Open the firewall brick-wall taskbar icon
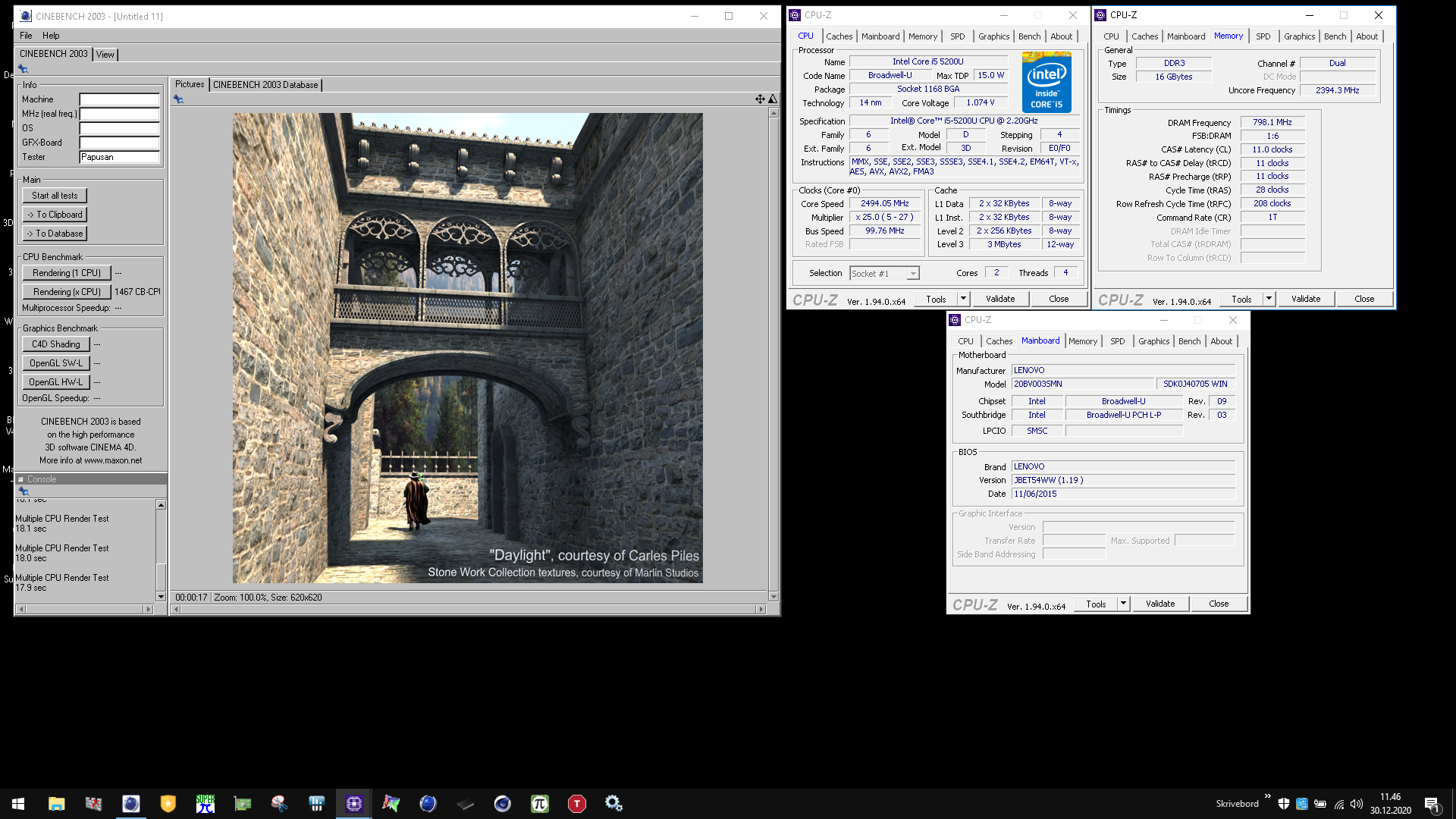 [x=93, y=804]
